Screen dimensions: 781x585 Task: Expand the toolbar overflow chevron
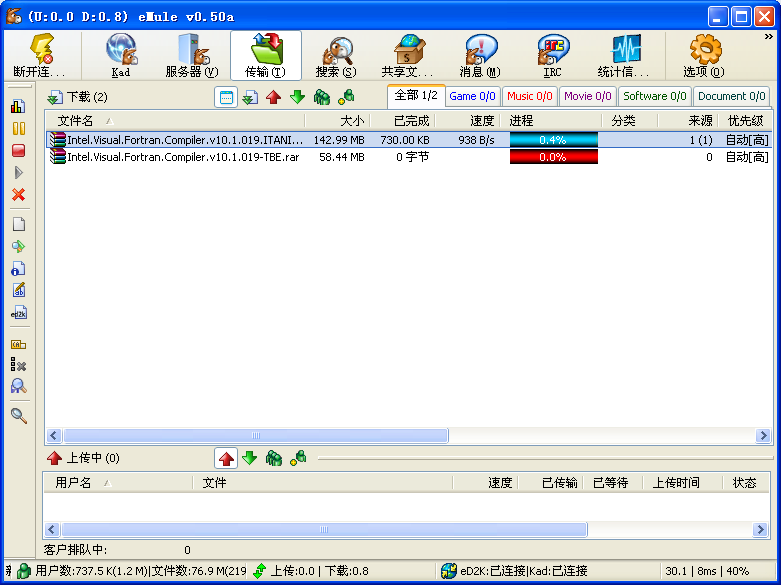(769, 37)
